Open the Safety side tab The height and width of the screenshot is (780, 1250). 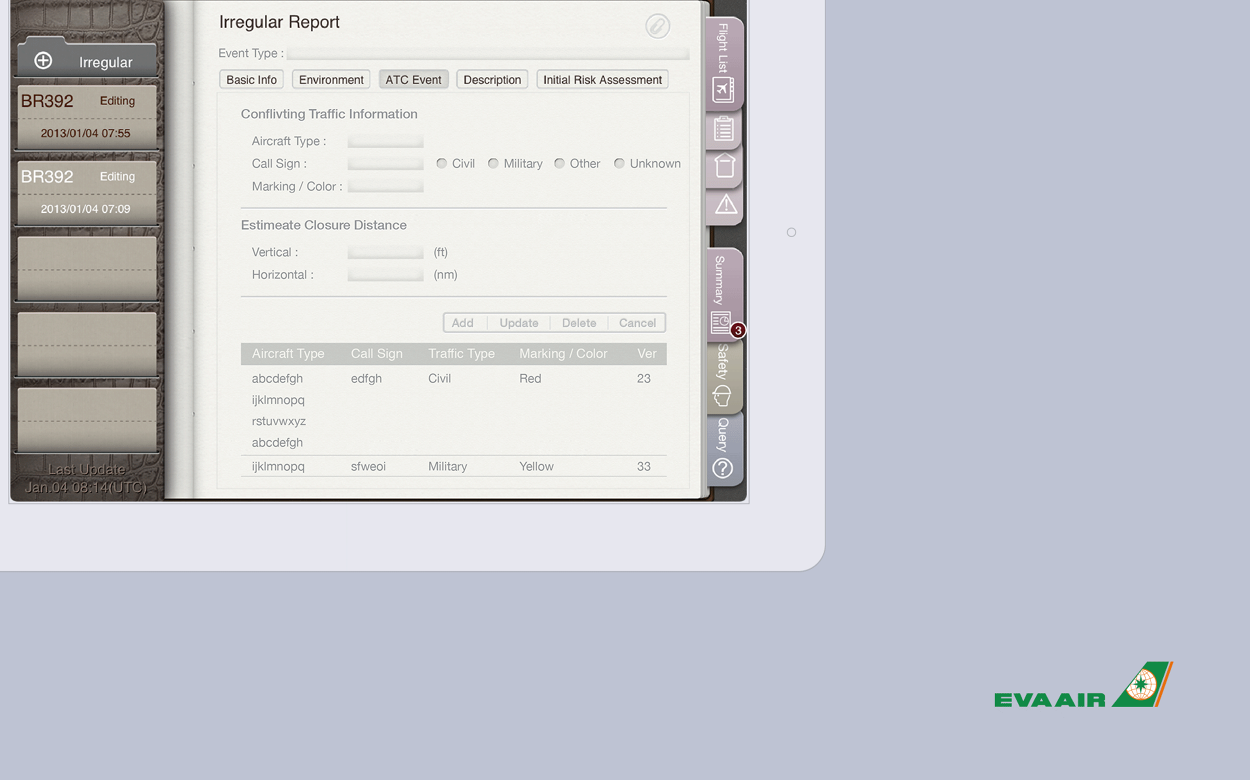(722, 377)
